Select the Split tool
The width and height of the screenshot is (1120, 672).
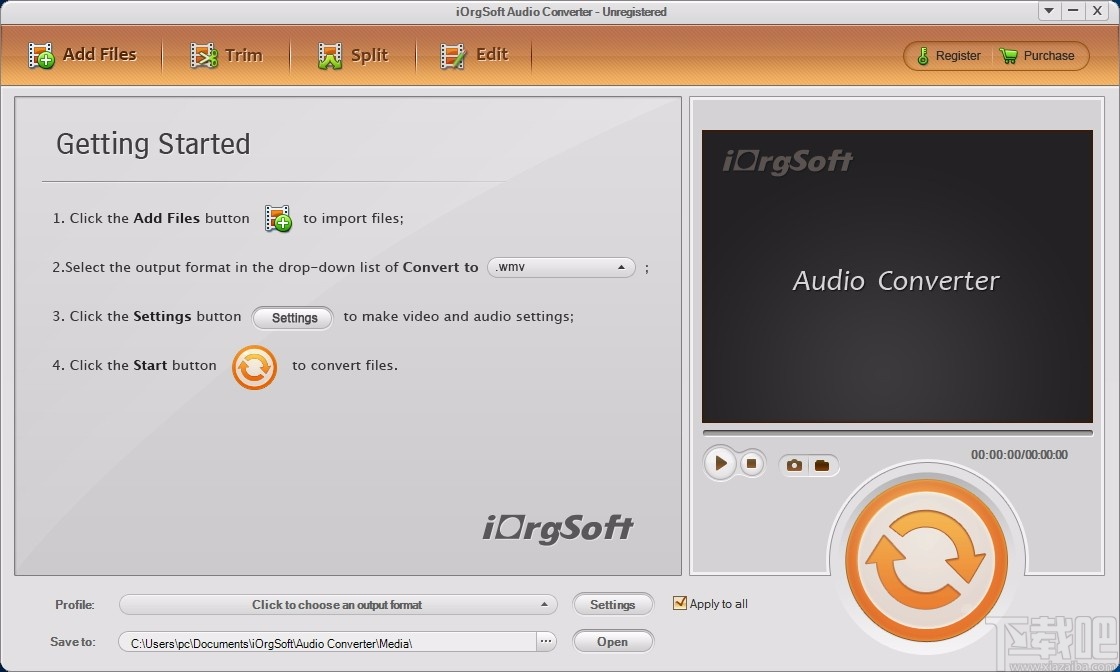click(351, 55)
